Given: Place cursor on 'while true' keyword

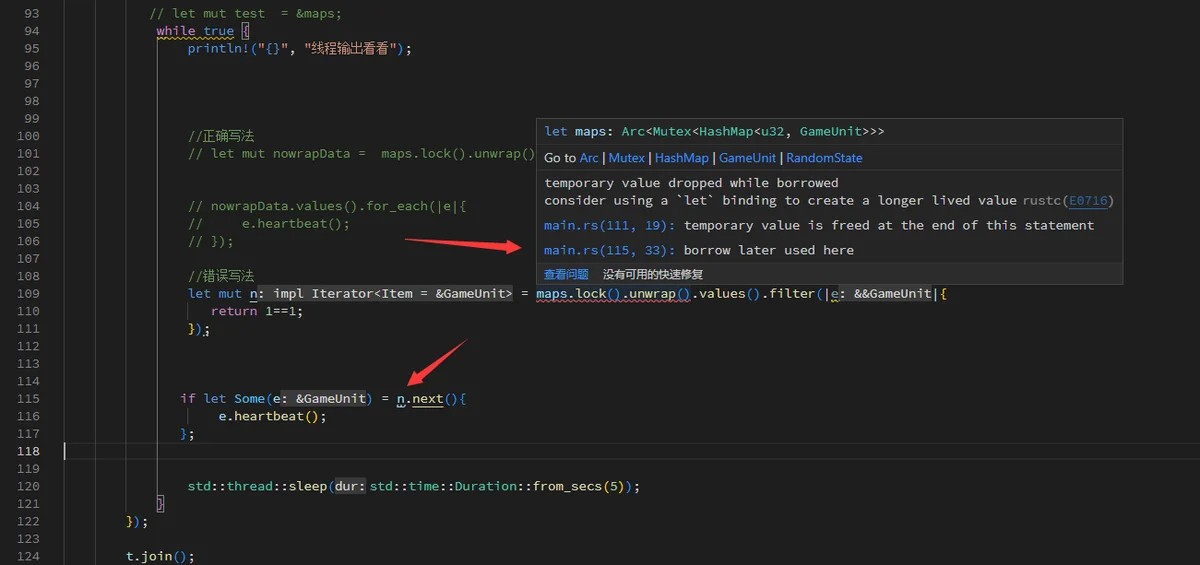Looking at the screenshot, I should [x=195, y=31].
